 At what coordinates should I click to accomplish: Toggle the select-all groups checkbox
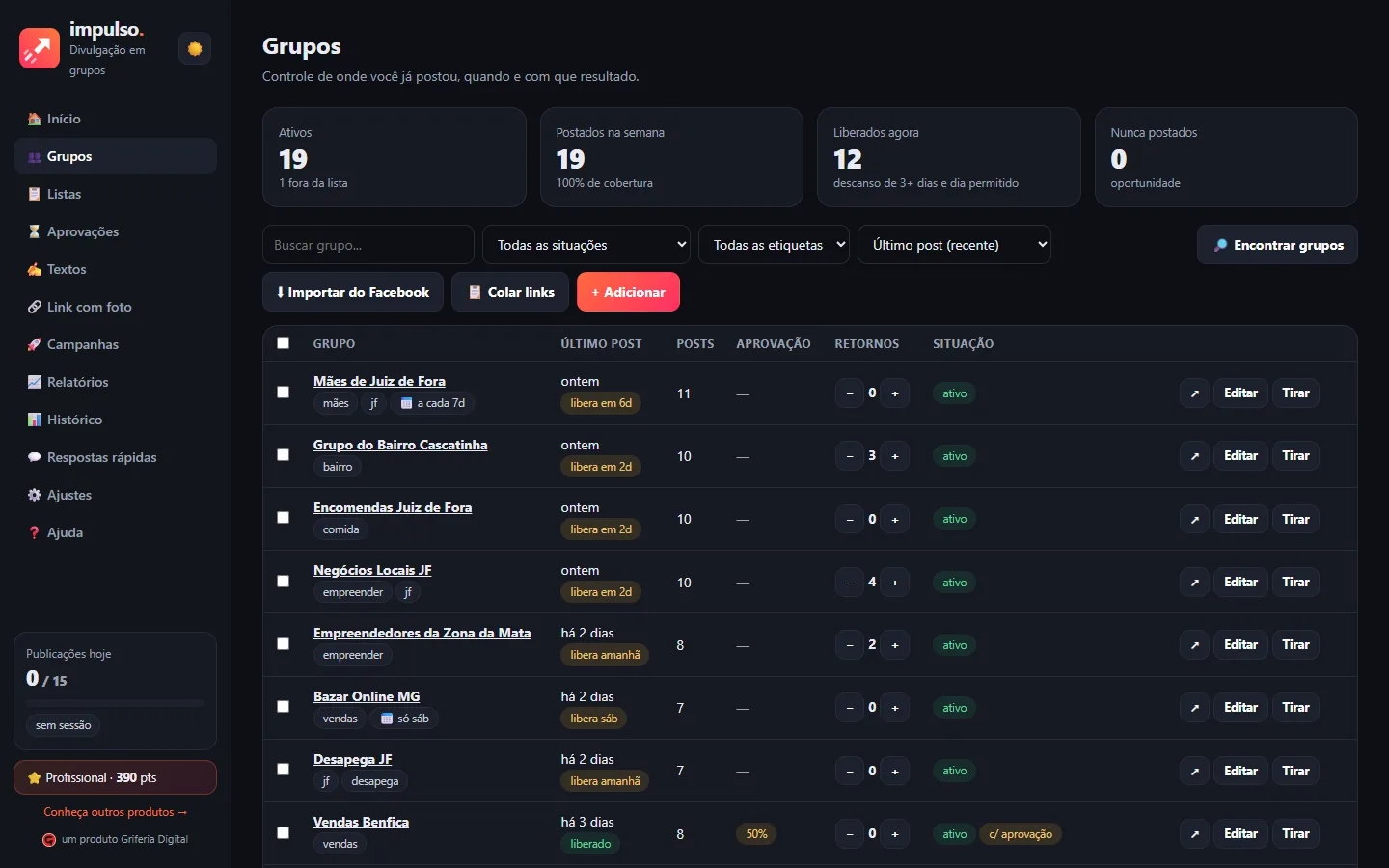click(x=283, y=342)
